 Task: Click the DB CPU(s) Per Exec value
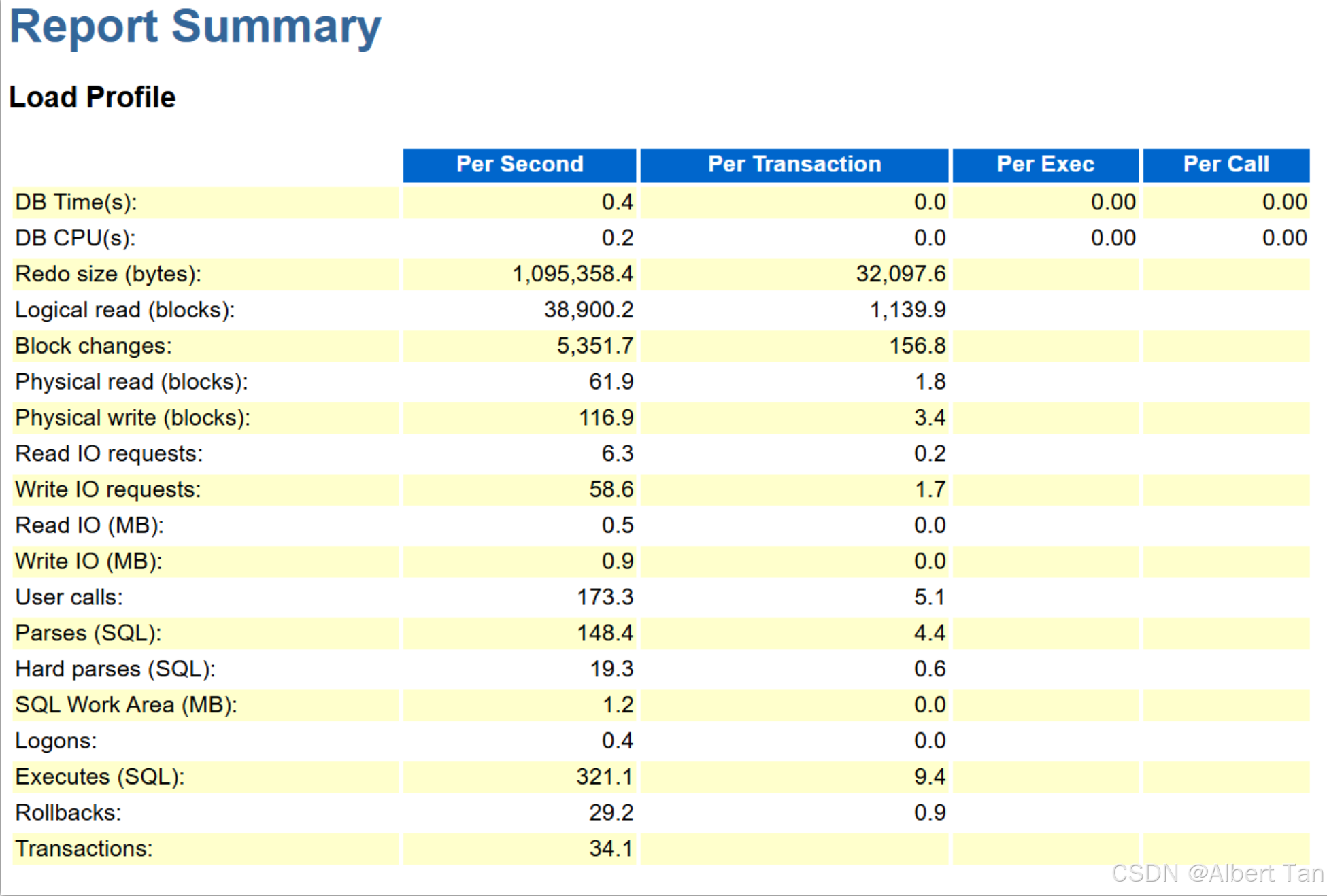(1113, 238)
